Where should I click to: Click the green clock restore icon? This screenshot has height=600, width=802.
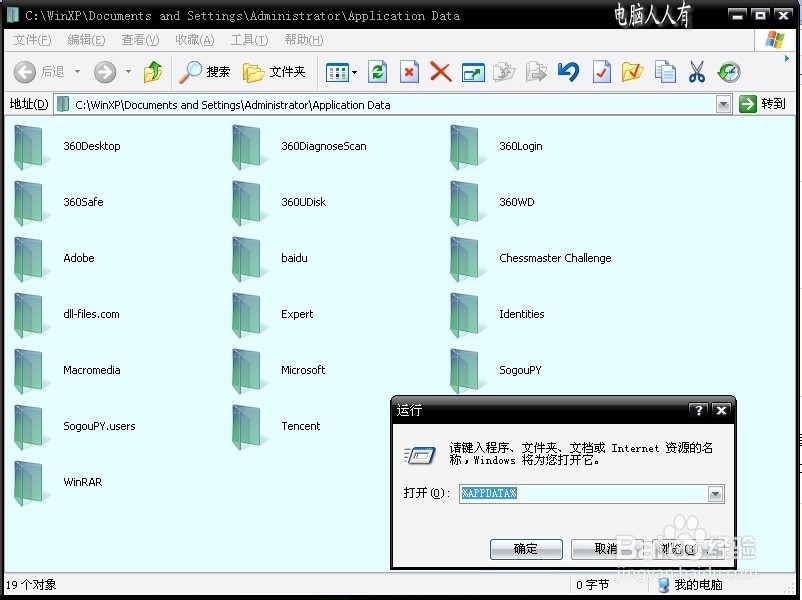pos(729,72)
